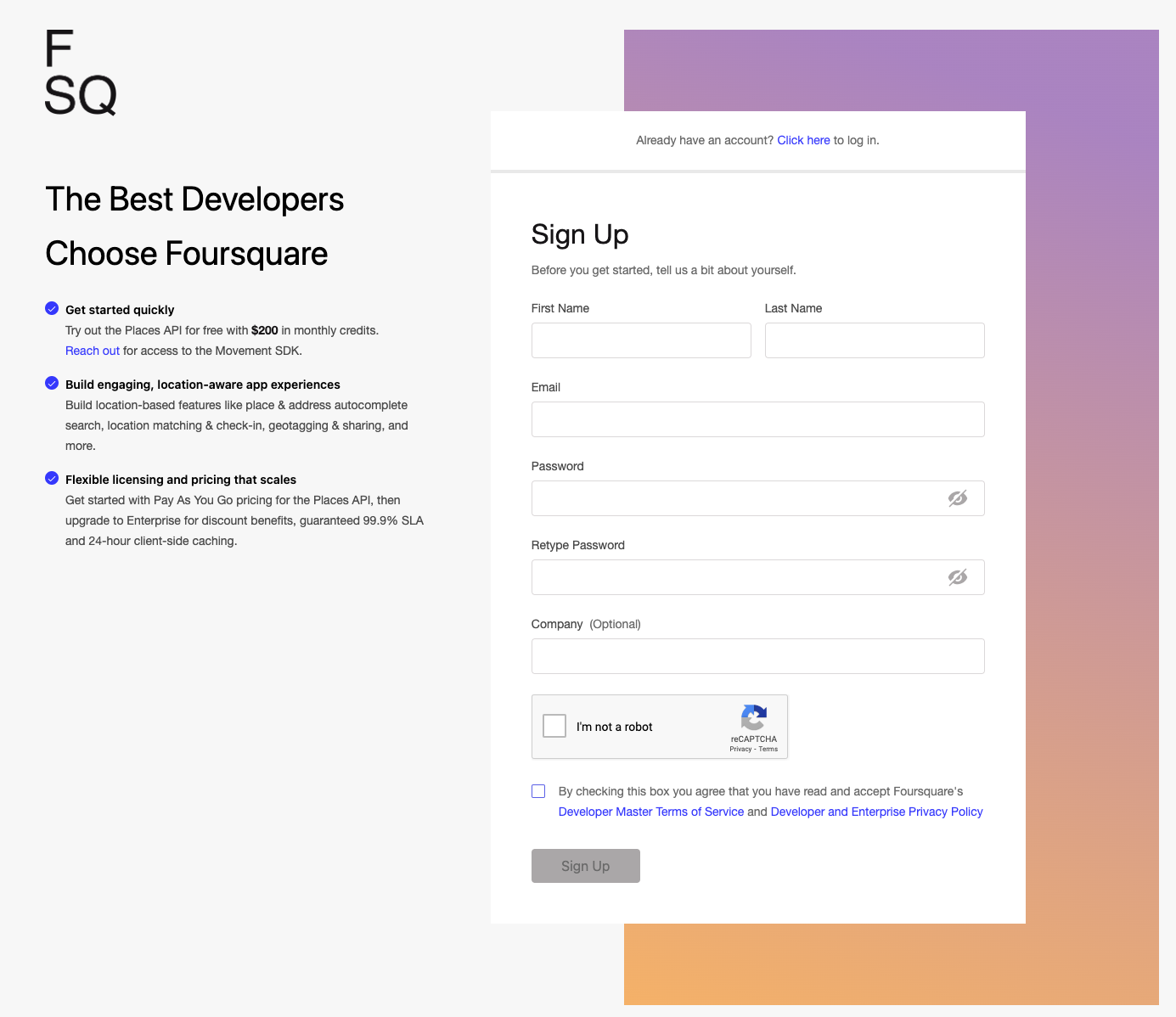1176x1017 pixels.
Task: Click the '$200' credits text
Action: (x=265, y=330)
